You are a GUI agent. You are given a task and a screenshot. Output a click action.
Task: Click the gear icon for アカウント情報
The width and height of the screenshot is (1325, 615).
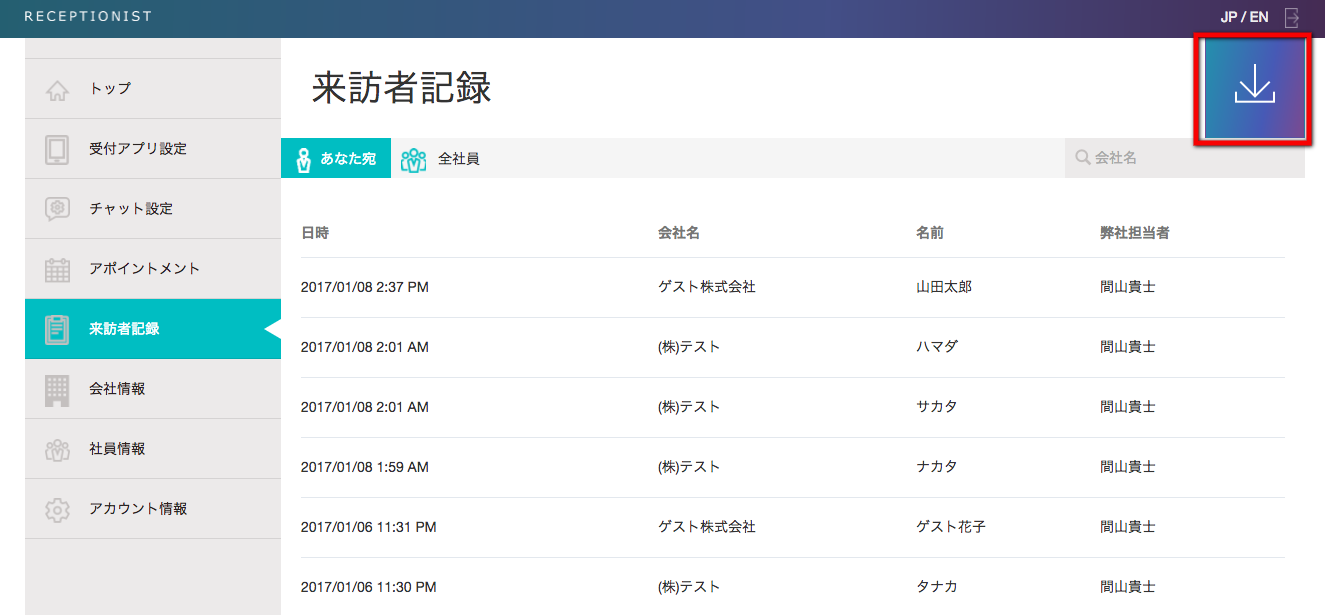(57, 509)
